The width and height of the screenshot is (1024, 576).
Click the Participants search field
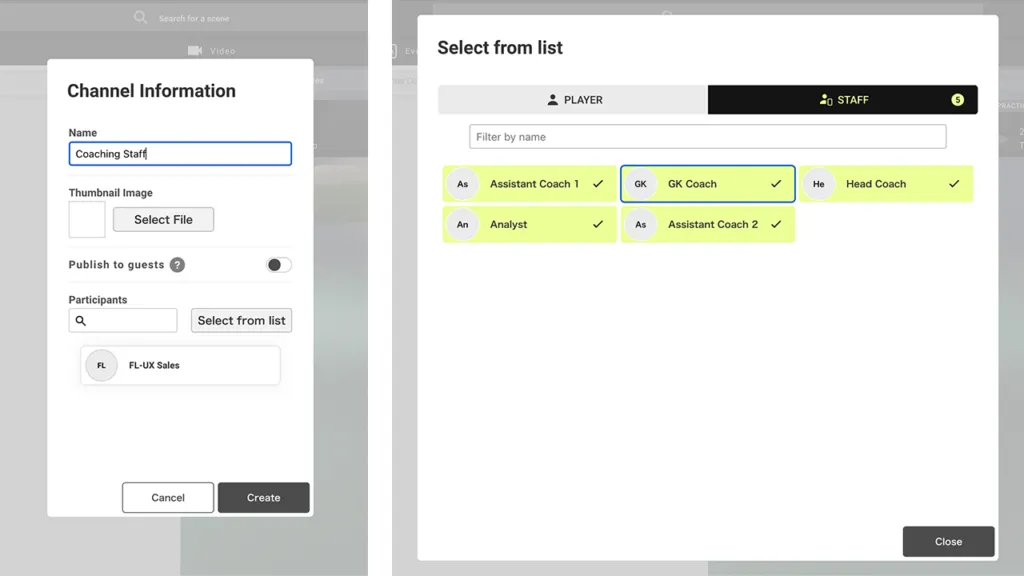pos(123,321)
